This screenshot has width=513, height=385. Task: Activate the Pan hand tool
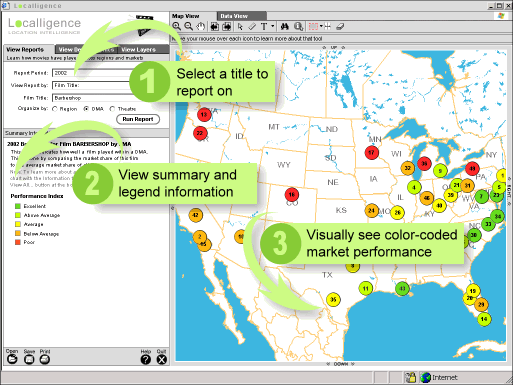point(200,27)
